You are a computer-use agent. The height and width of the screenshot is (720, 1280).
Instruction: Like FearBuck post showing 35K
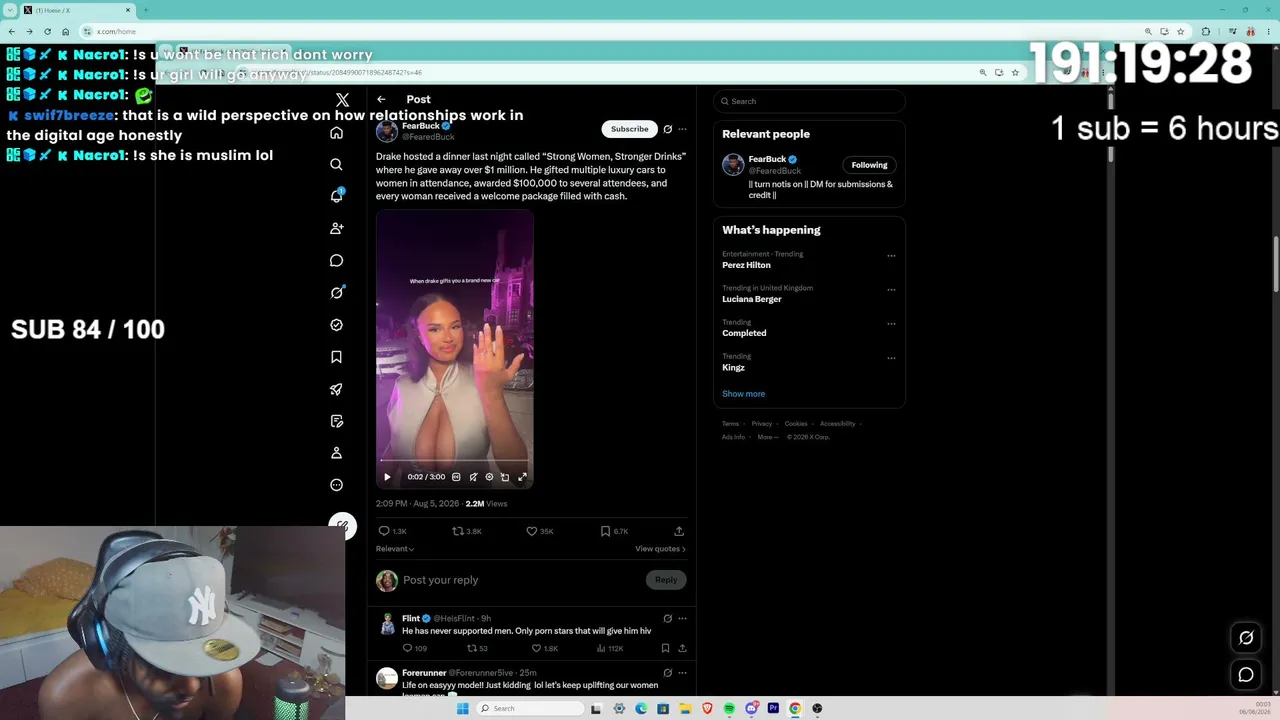pyautogui.click(x=540, y=531)
